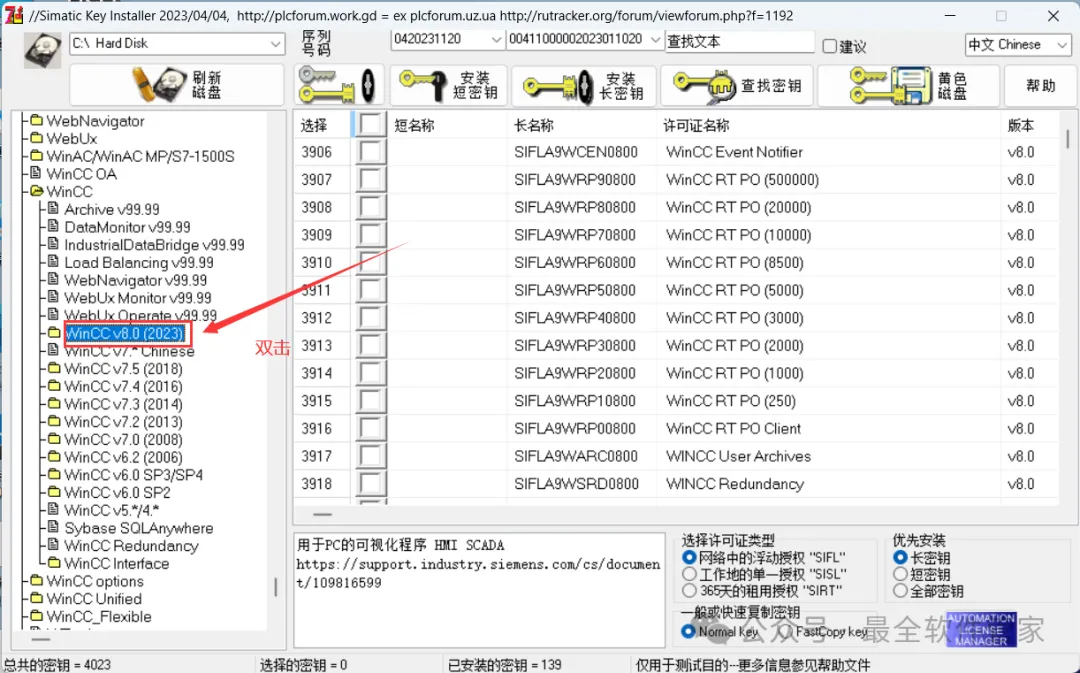Select WinAC/WinAC MP/S7-1500S tree folder
The height and width of the screenshot is (673, 1080).
coord(140,156)
